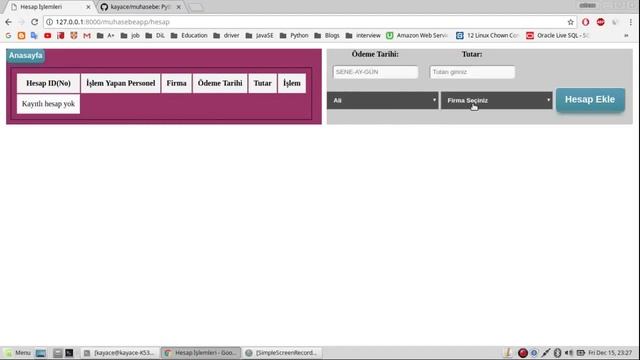Image resolution: width=640 pixels, height=360 pixels.
Task: Open the Google bookmark icon
Action: pos(8,36)
